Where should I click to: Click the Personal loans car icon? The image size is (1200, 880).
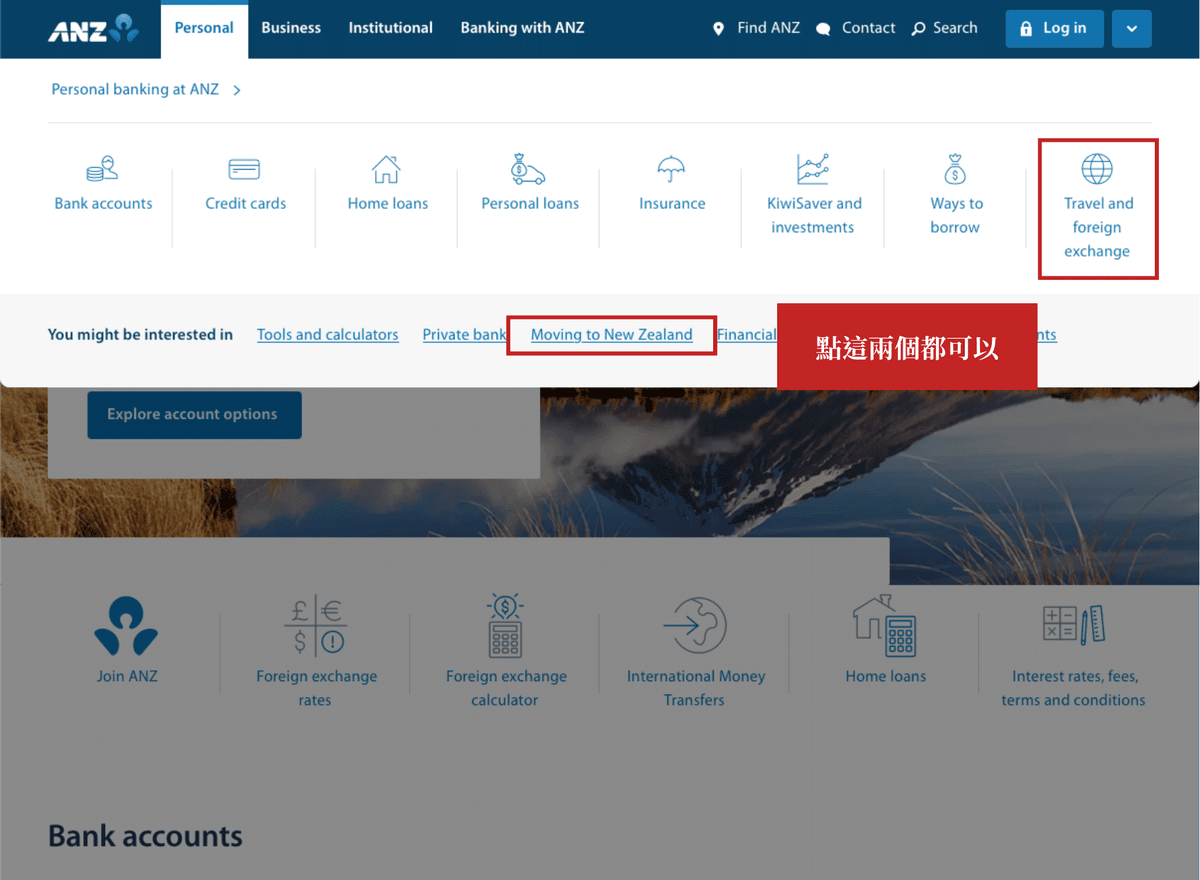(528, 169)
